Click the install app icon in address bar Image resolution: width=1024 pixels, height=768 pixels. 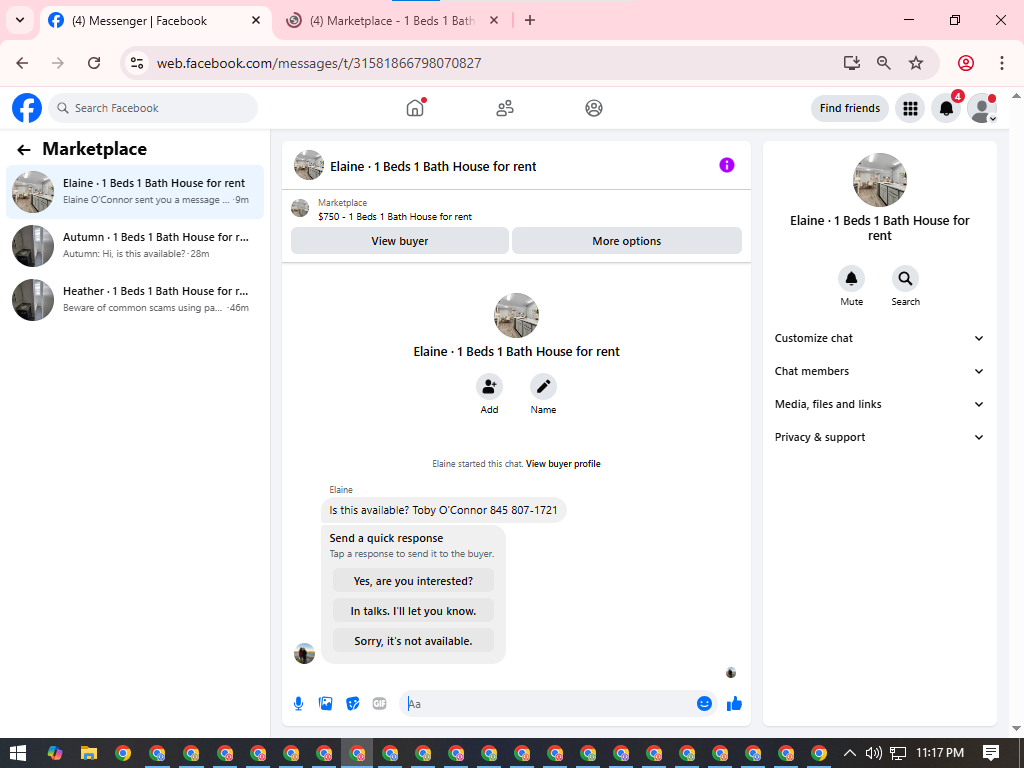pyautogui.click(x=852, y=63)
